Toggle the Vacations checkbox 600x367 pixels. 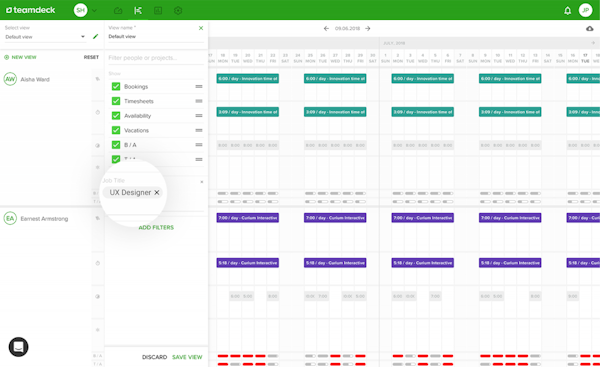click(x=116, y=130)
